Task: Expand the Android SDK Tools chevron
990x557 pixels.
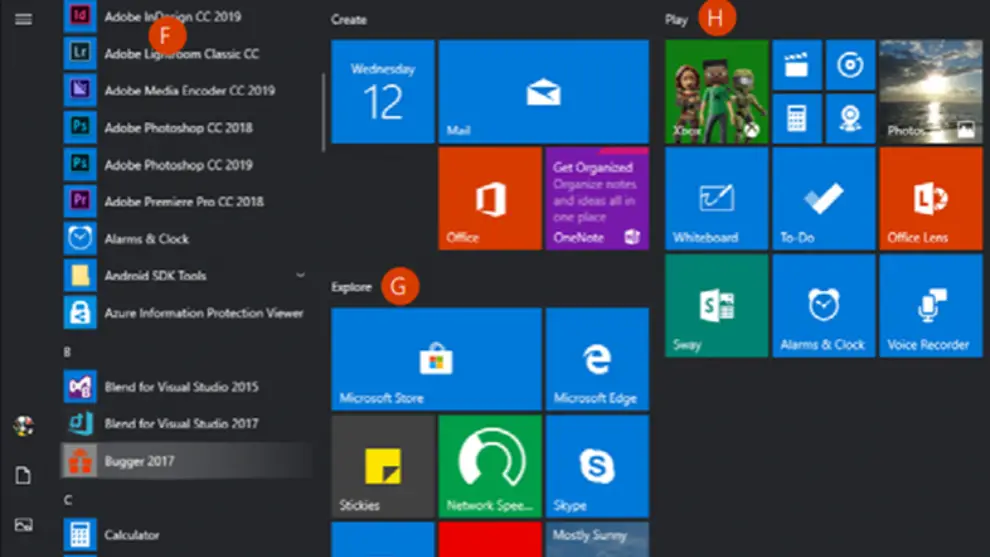Action: [x=301, y=275]
